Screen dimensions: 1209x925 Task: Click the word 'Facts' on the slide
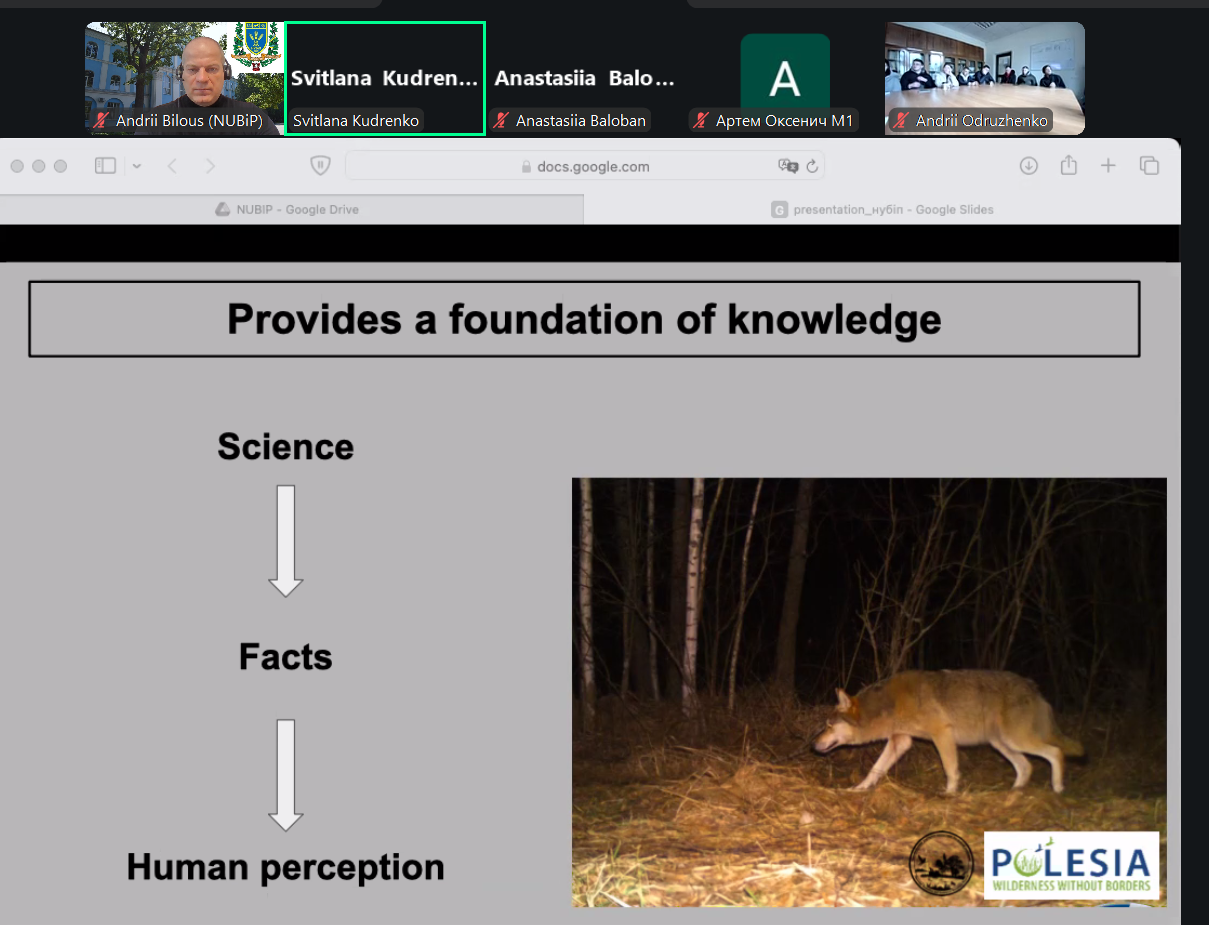(285, 657)
